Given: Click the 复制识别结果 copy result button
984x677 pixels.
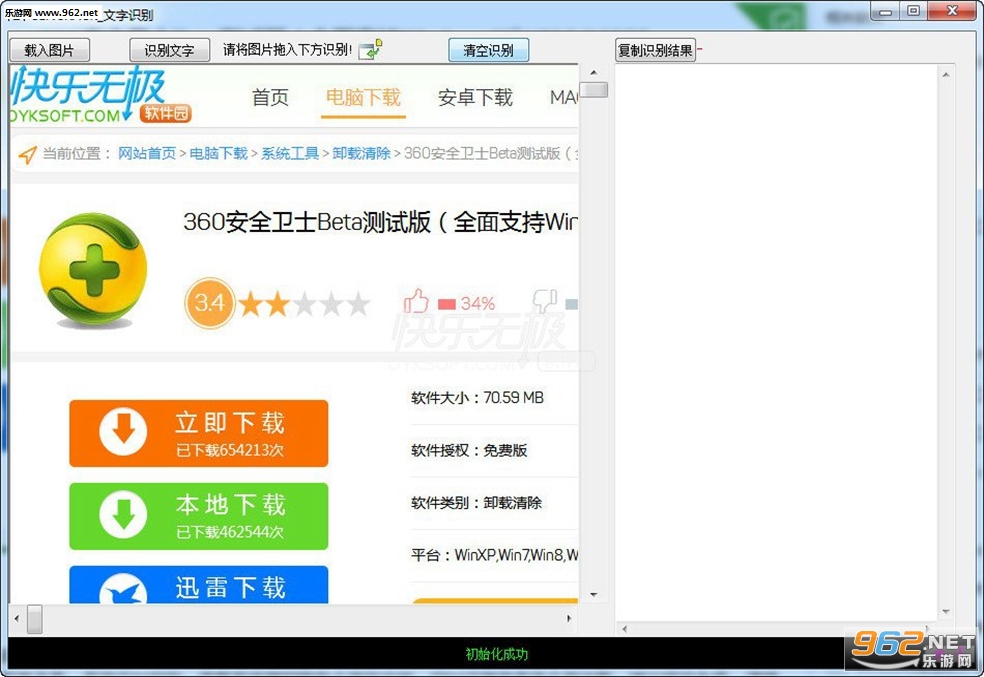Looking at the screenshot, I should tap(655, 50).
